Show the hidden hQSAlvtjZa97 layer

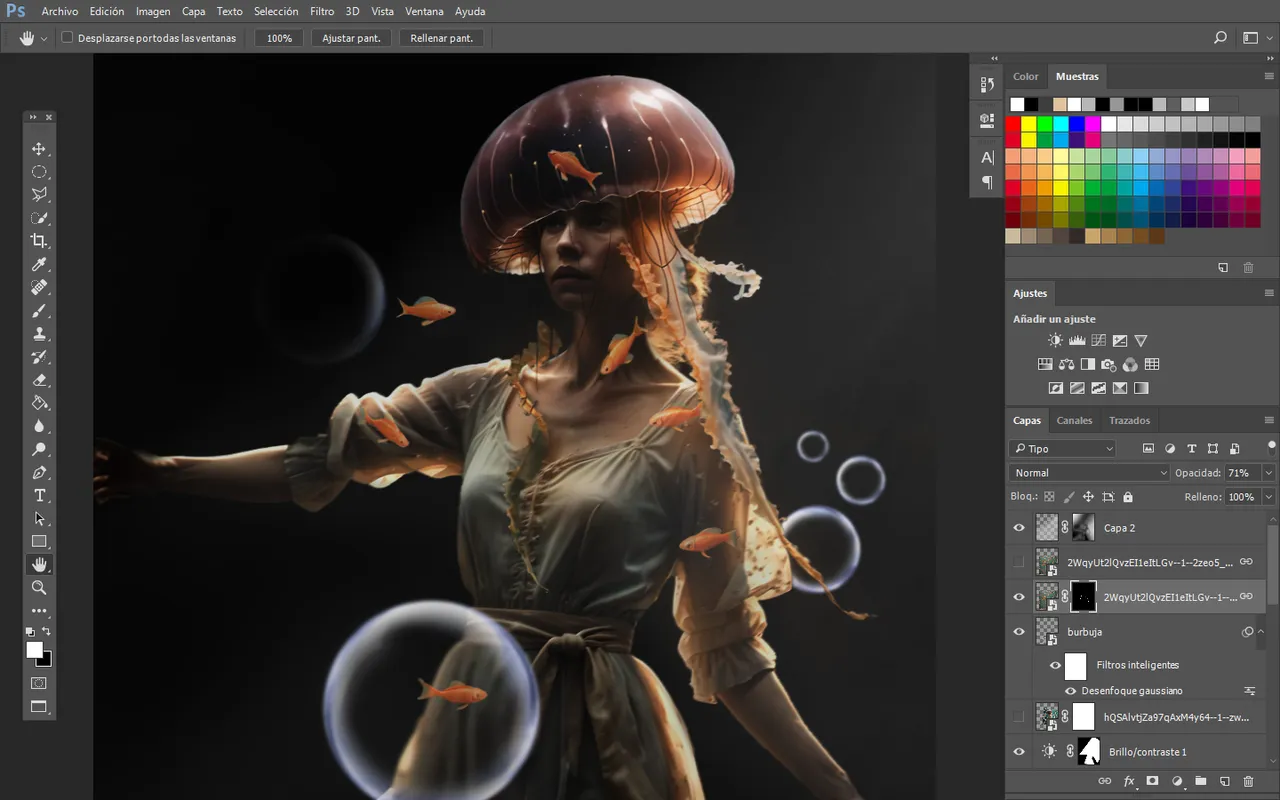click(x=1019, y=717)
